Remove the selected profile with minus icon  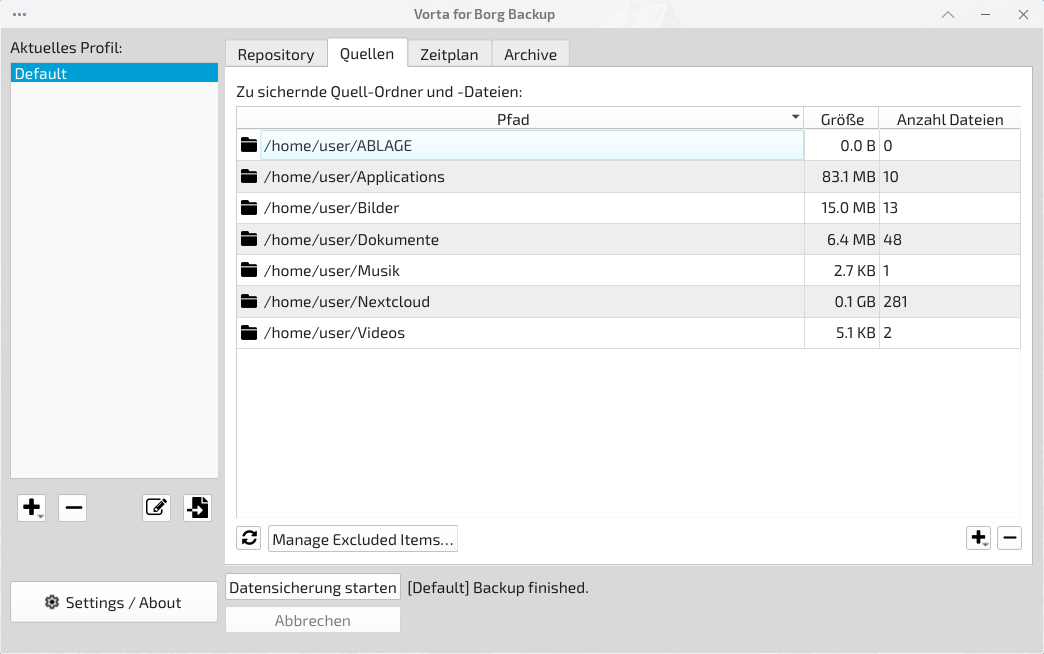tap(72, 508)
